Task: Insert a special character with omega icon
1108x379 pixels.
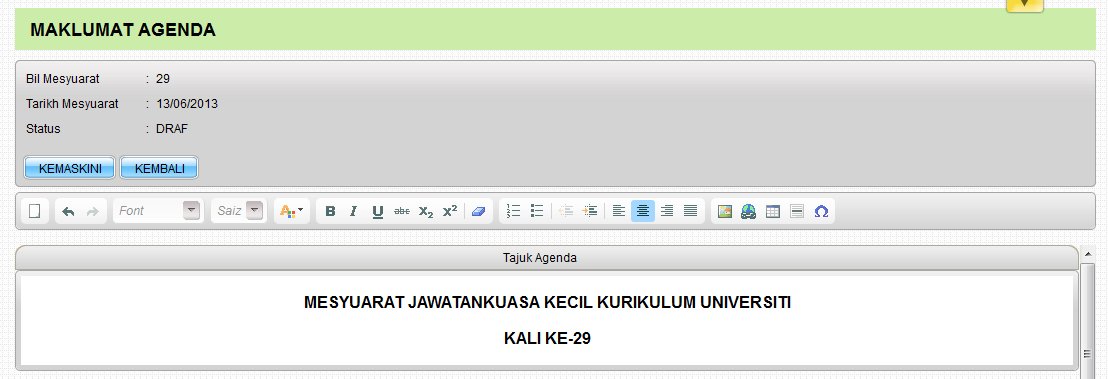Action: click(820, 211)
